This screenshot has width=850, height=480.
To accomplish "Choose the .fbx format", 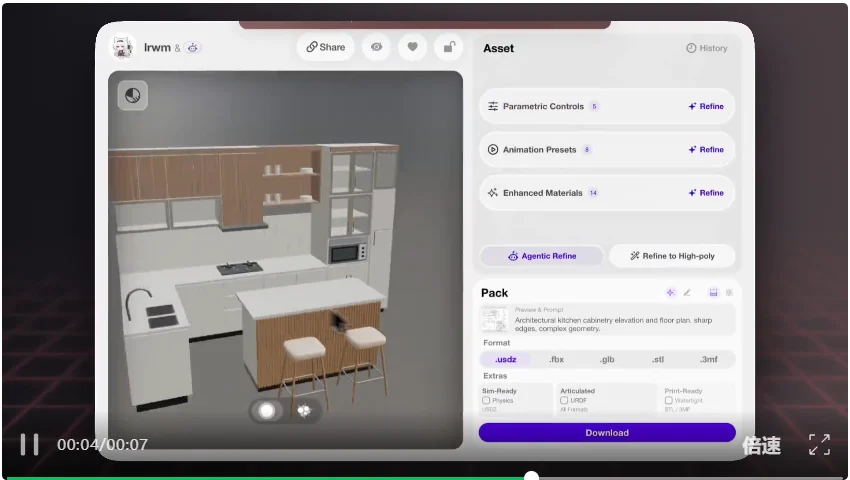I will click(556, 360).
